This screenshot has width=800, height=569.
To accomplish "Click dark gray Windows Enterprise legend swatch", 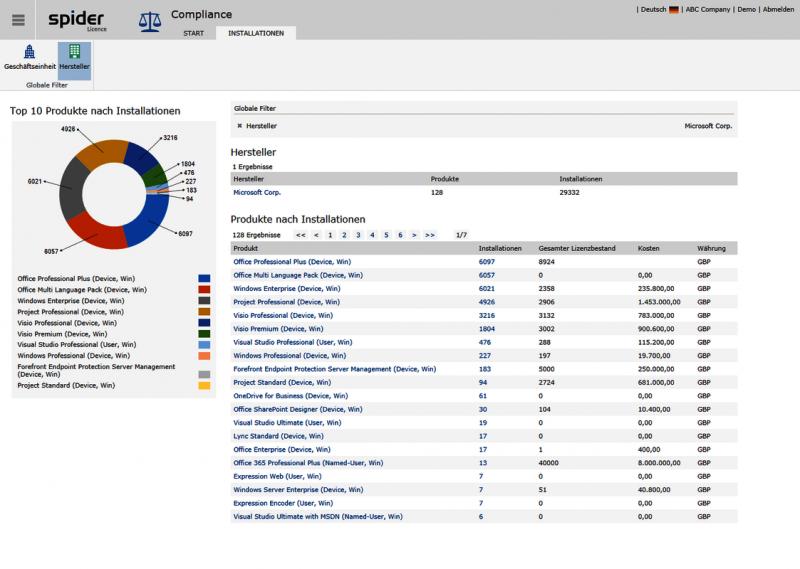I will point(204,301).
